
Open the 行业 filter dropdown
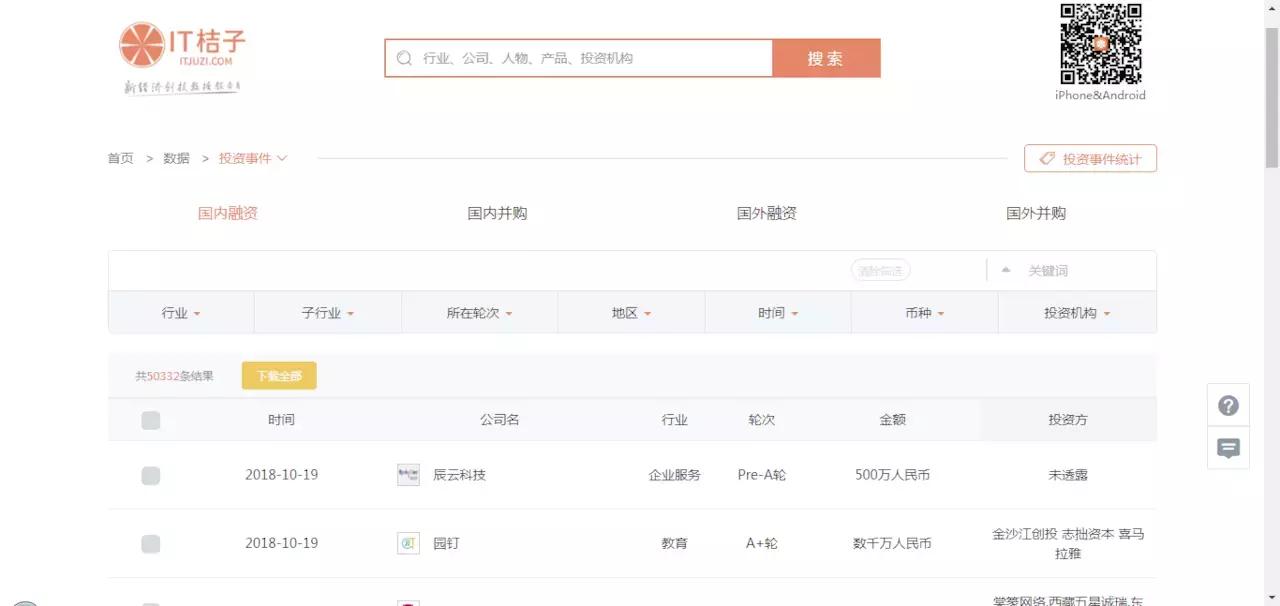180,312
